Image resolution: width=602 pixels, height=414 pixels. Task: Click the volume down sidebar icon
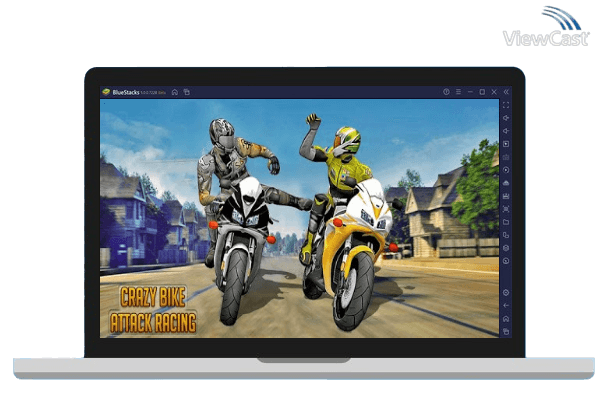pyautogui.click(x=506, y=131)
